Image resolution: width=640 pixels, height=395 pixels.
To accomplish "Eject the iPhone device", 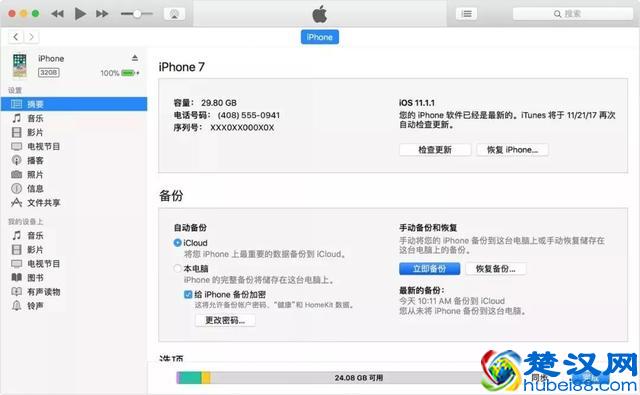I will click(x=135, y=58).
